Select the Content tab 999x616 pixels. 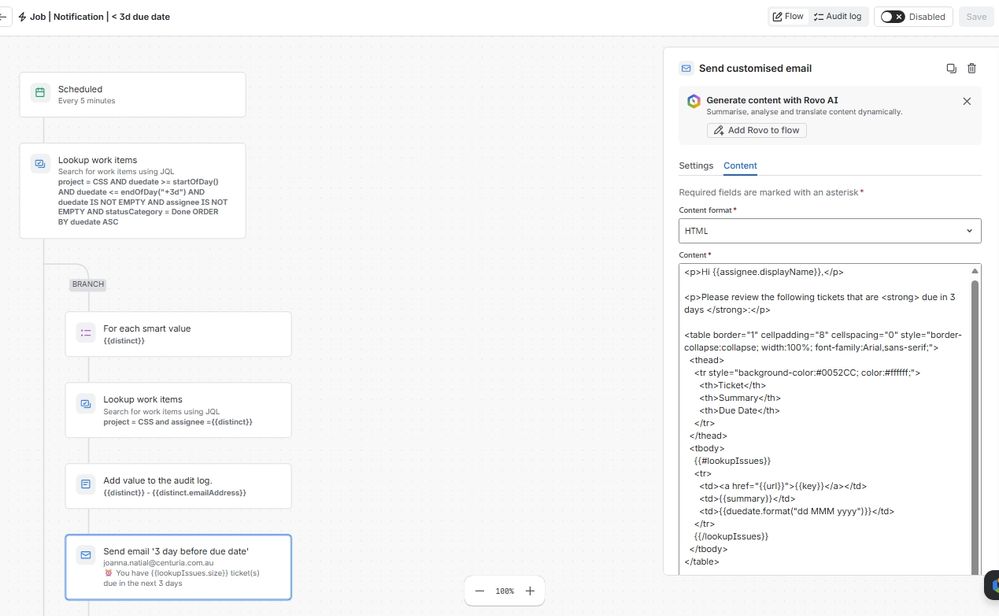point(740,166)
